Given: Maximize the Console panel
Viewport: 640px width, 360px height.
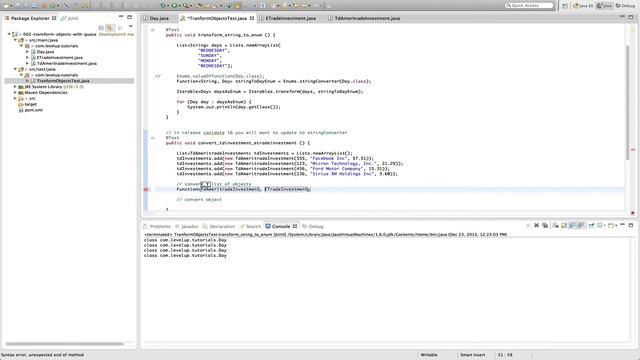Looking at the screenshot, I should 631,225.
